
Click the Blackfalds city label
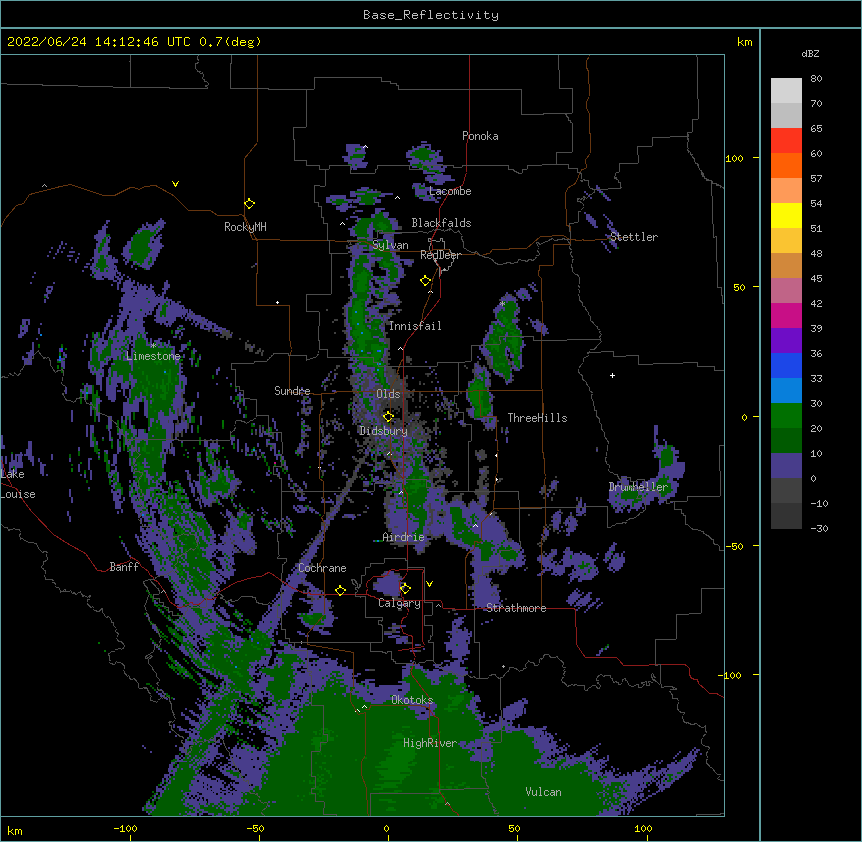441,223
